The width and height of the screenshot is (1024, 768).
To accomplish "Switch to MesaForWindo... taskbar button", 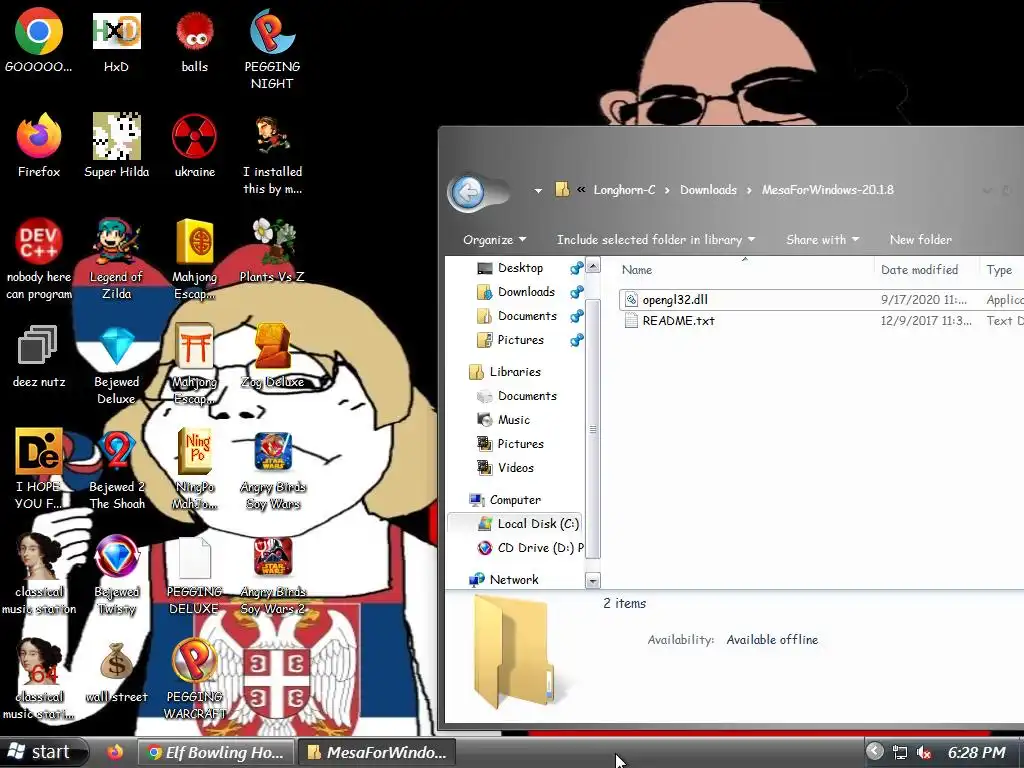I will click(x=377, y=752).
